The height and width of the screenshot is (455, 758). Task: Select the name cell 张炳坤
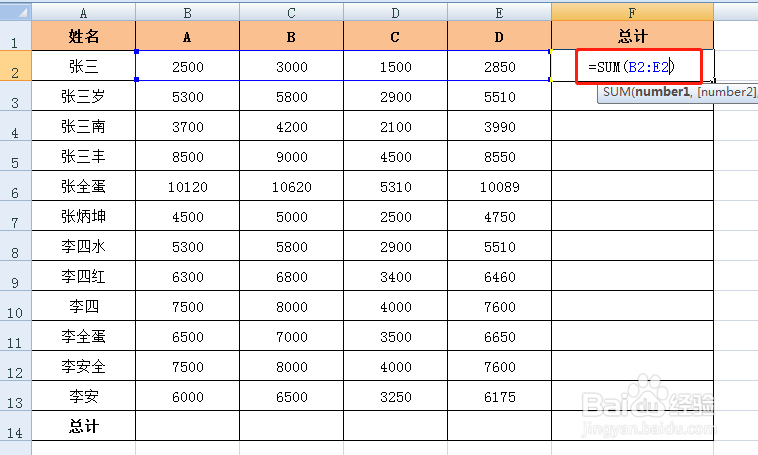click(84, 216)
